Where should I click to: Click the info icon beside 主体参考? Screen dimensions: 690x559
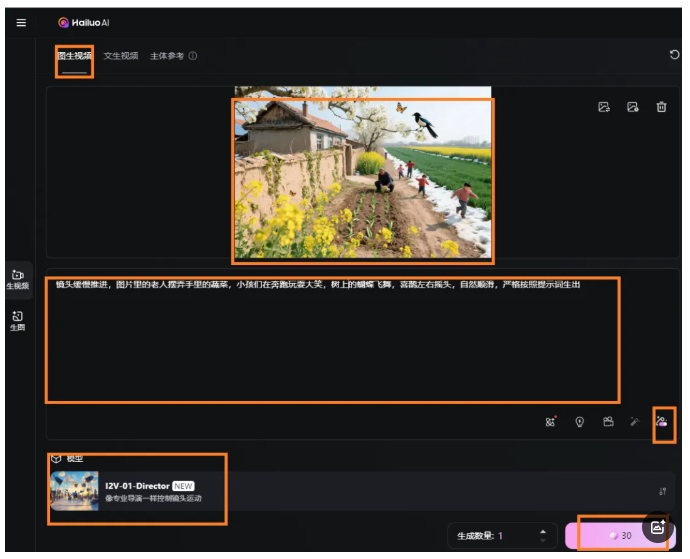pyautogui.click(x=193, y=56)
